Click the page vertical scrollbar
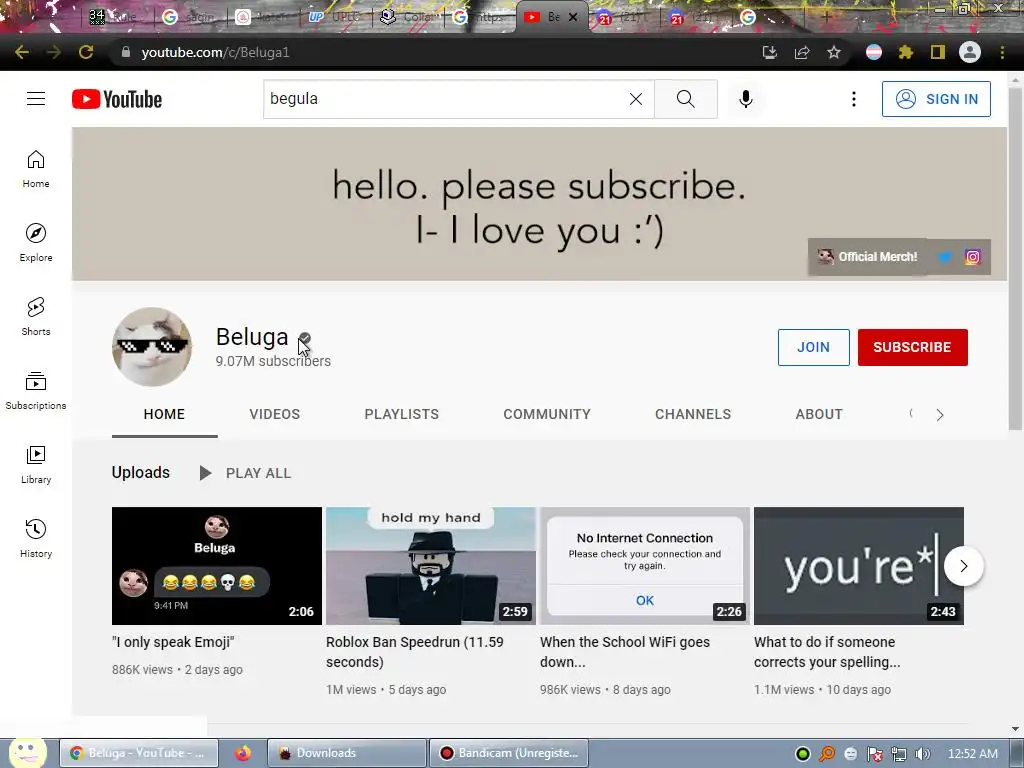This screenshot has height=768, width=1024. click(x=1015, y=261)
